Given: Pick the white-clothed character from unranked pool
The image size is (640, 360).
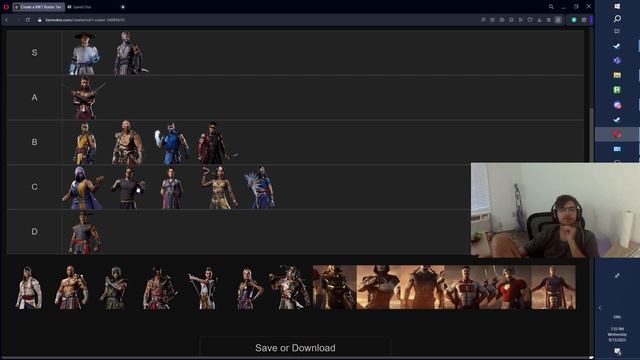Looking at the screenshot, I should click(28, 287).
